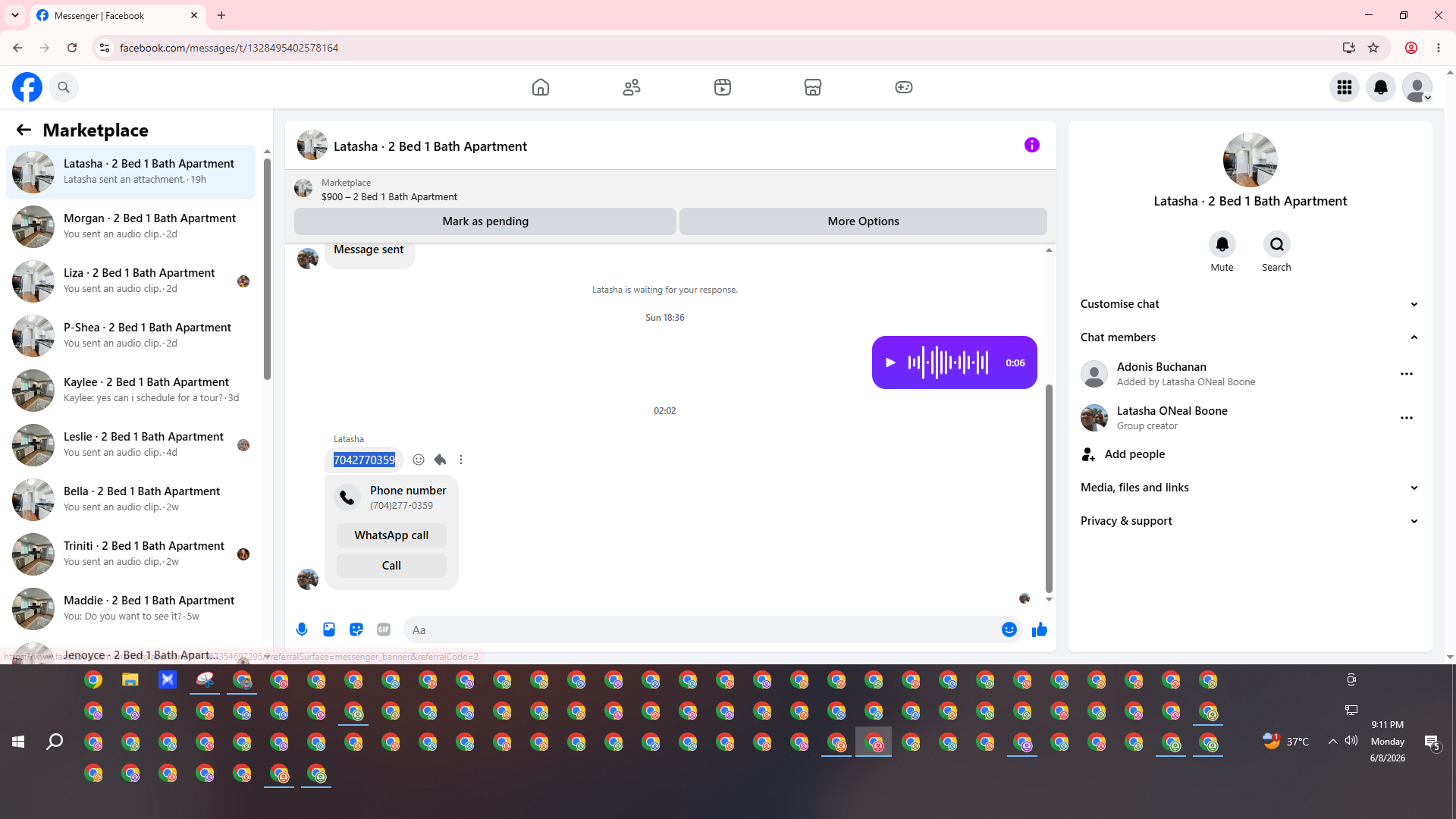Open a new browser tab

[221, 15]
